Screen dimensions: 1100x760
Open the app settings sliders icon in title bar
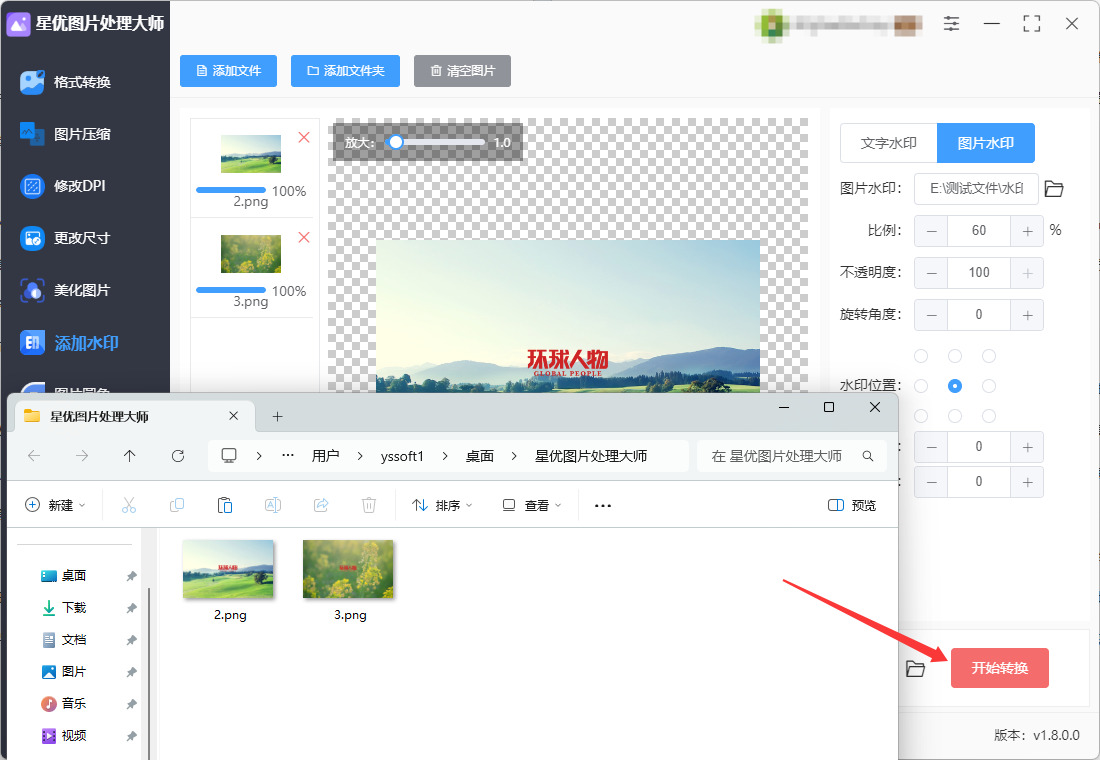pos(951,24)
